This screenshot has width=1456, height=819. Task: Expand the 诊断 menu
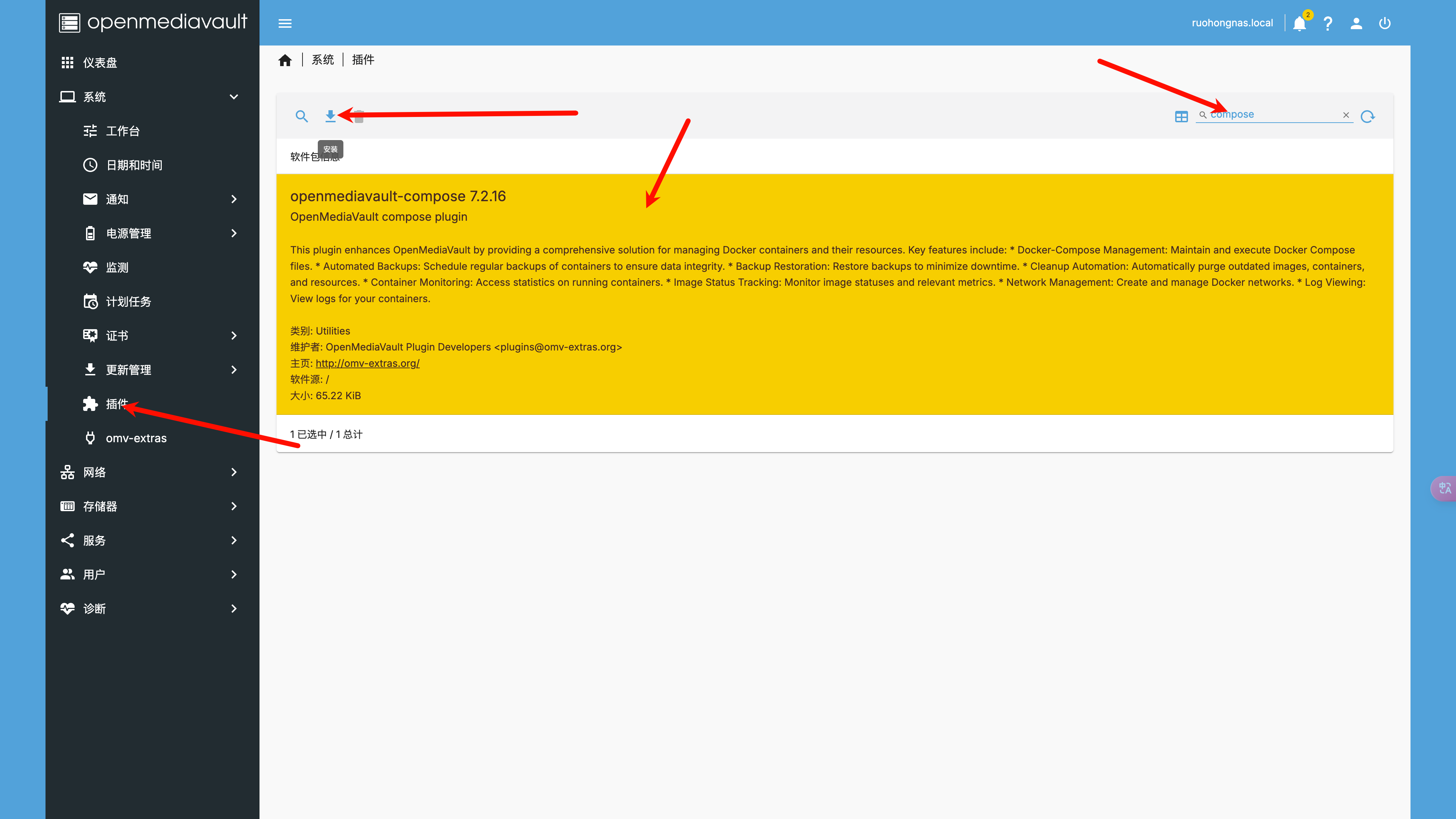click(x=152, y=609)
